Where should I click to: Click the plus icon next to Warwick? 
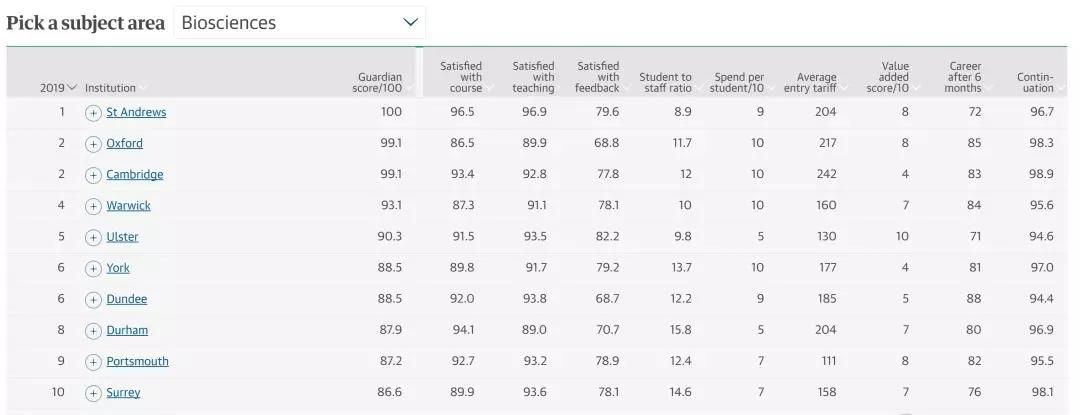(93, 206)
